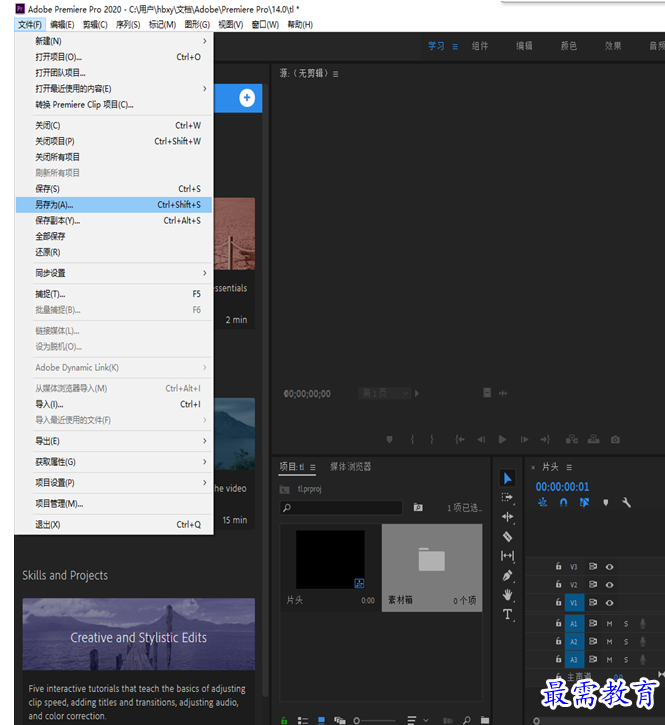Switch project panel to icon view
This screenshot has width=665, height=725.
click(x=321, y=720)
